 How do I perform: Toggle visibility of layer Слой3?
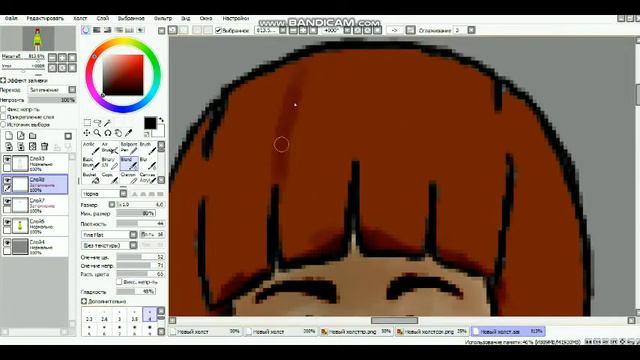[7, 159]
